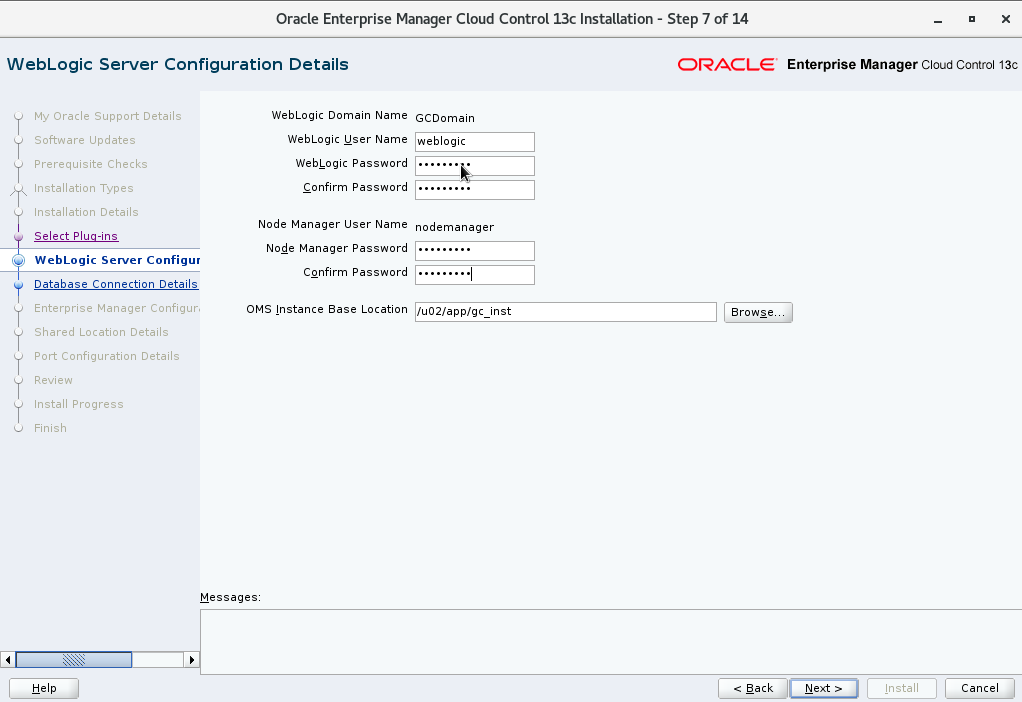Click the Next > button
Viewport: 1022px width, 702px height.
tap(823, 688)
